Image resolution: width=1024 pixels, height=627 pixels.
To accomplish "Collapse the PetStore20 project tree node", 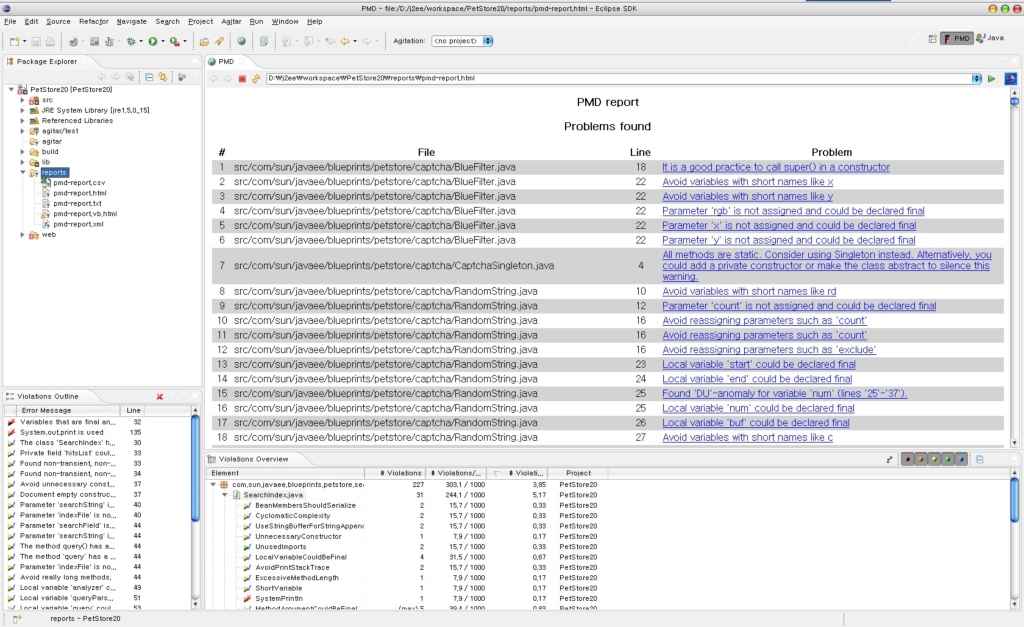I will click(x=11, y=89).
